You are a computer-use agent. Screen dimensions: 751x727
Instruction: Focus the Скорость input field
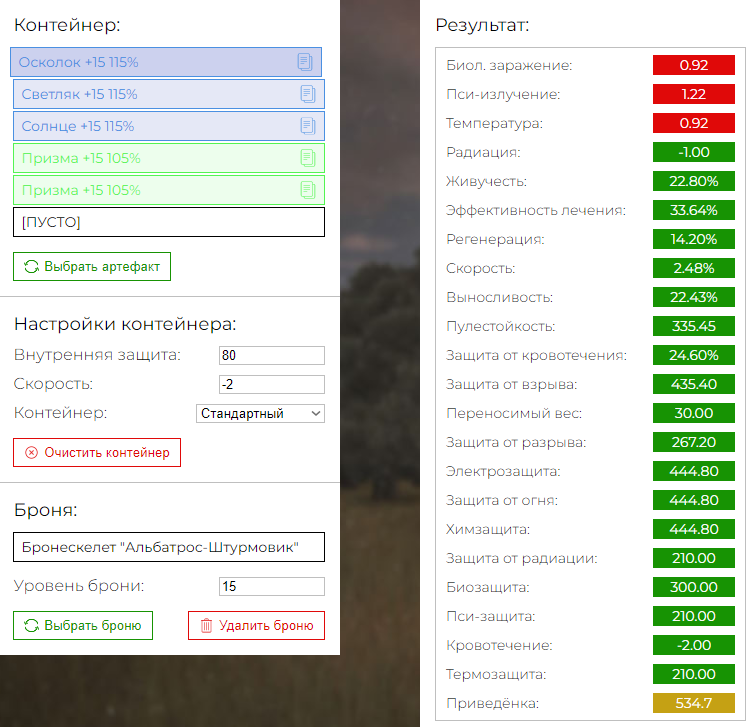(x=272, y=384)
